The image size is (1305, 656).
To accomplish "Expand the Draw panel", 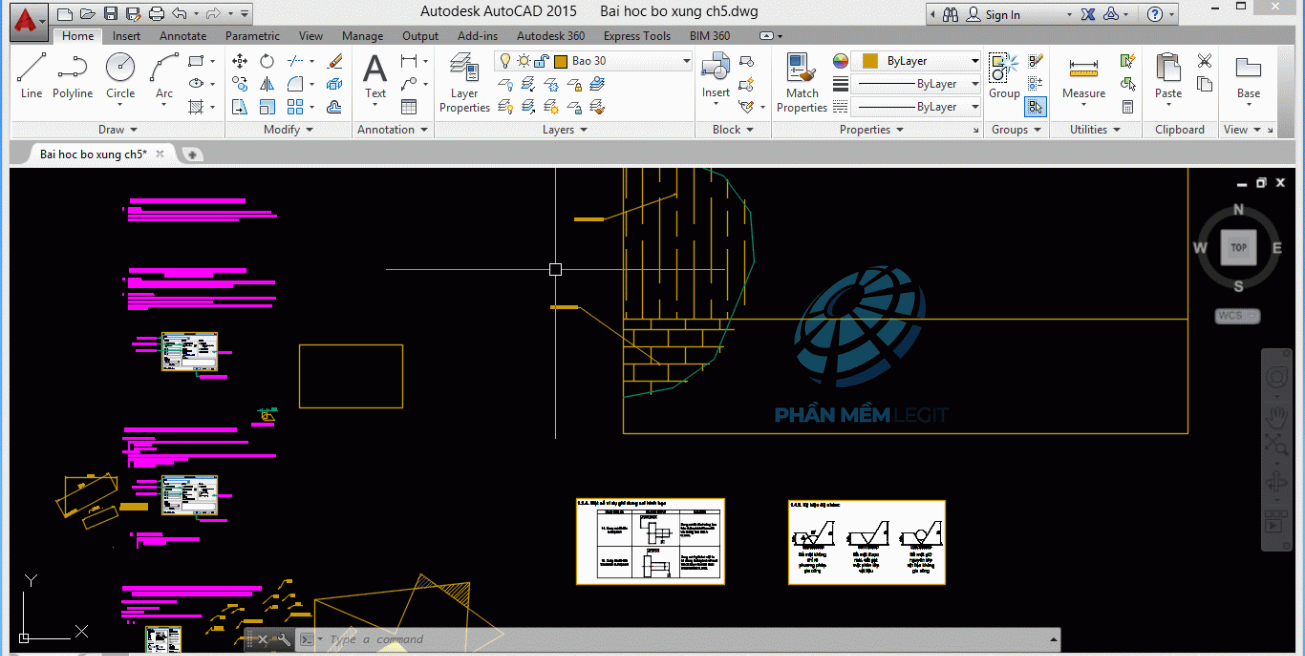I will pyautogui.click(x=118, y=130).
